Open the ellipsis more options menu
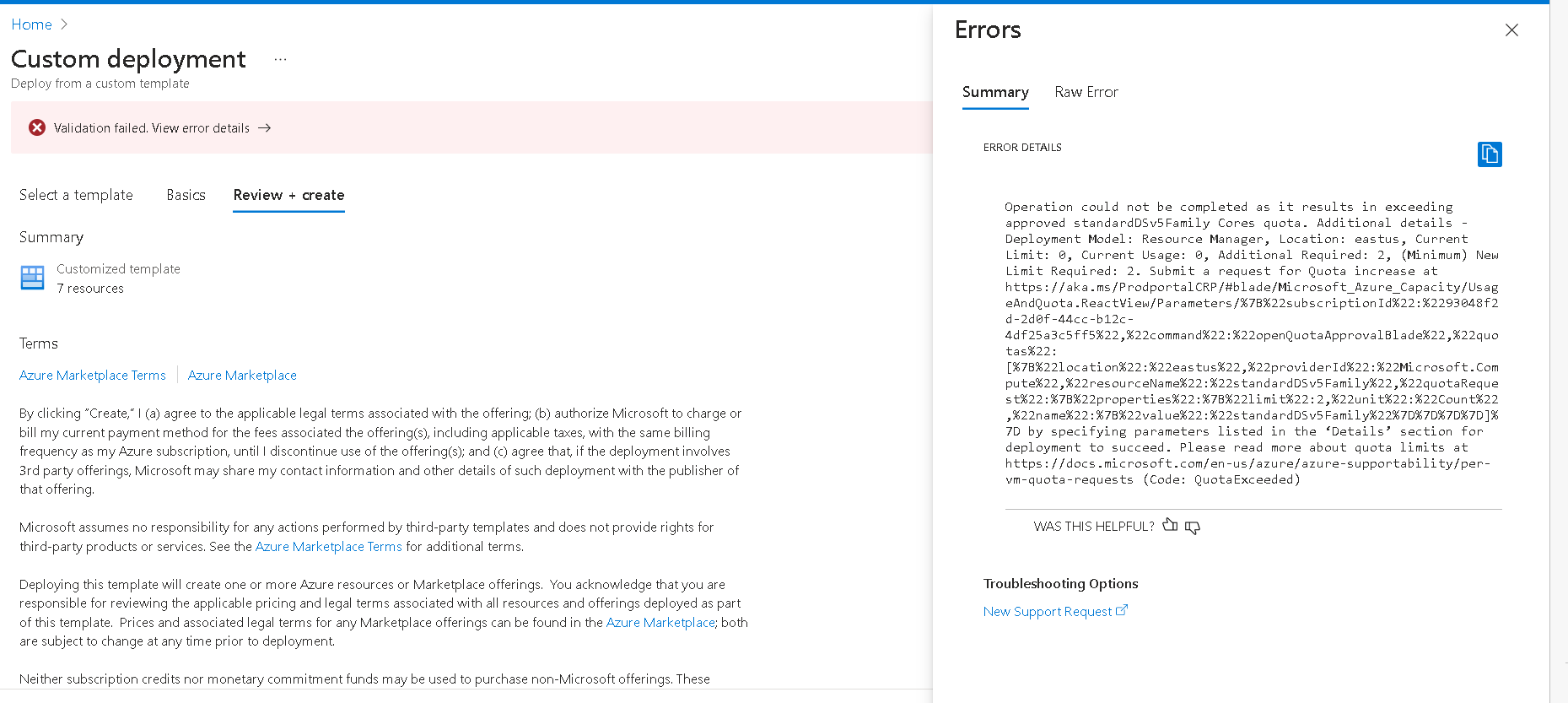 [280, 59]
